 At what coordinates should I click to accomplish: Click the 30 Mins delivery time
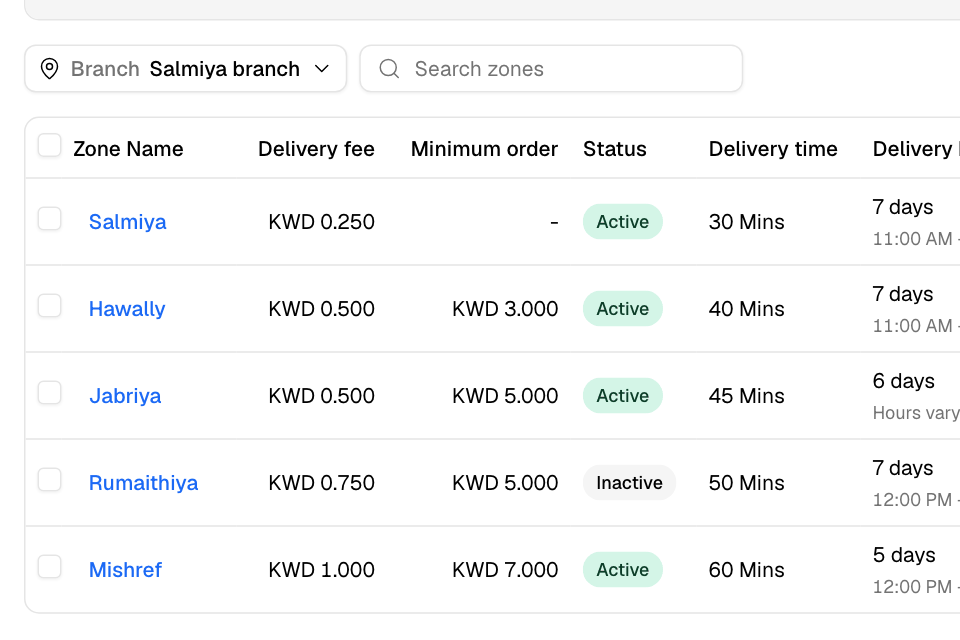coord(746,222)
